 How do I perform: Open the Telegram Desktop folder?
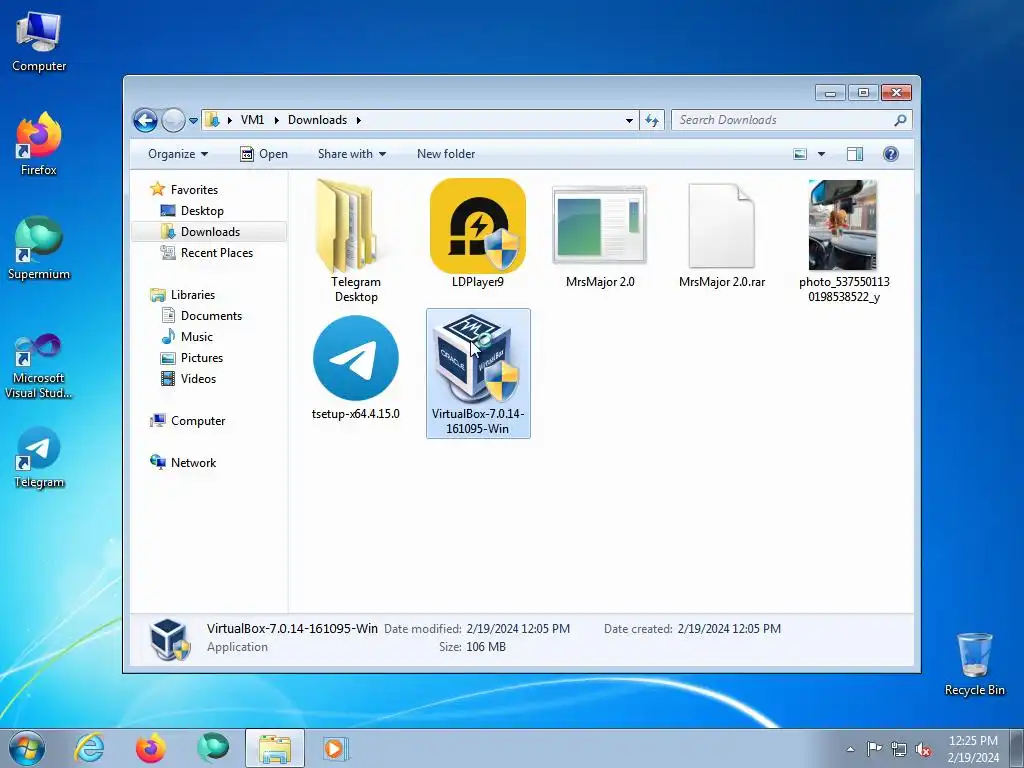point(355,240)
